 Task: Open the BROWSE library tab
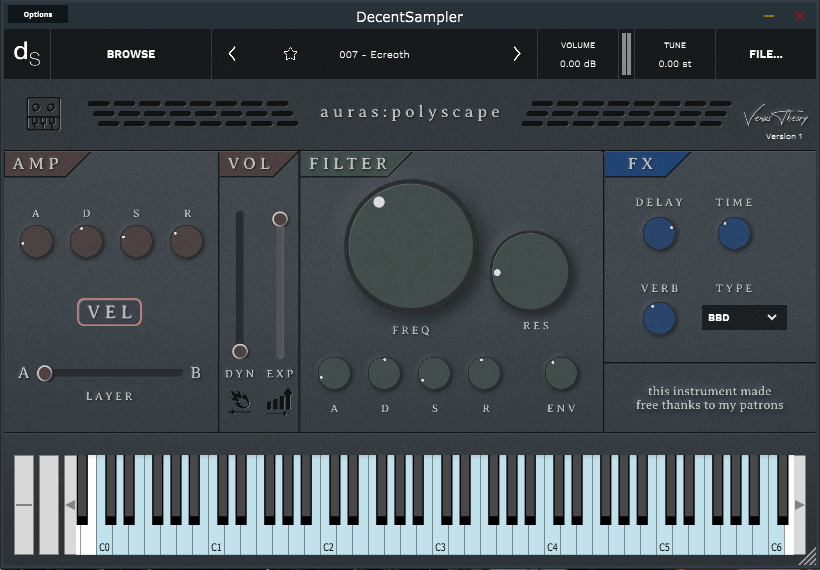[x=131, y=54]
